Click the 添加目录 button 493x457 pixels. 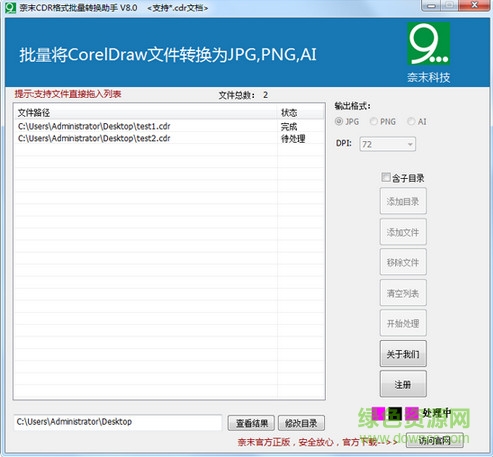click(403, 201)
